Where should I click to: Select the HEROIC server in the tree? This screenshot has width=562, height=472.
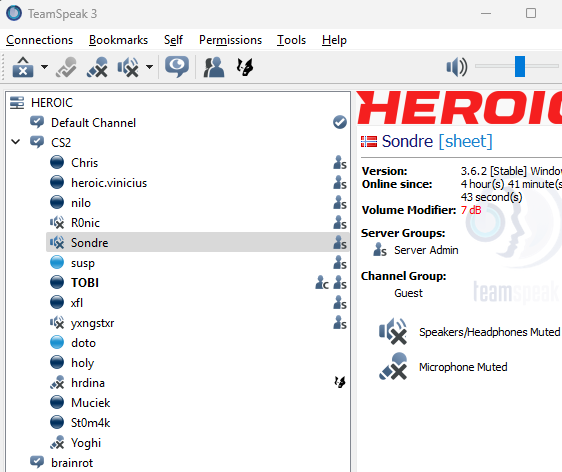tap(52, 103)
